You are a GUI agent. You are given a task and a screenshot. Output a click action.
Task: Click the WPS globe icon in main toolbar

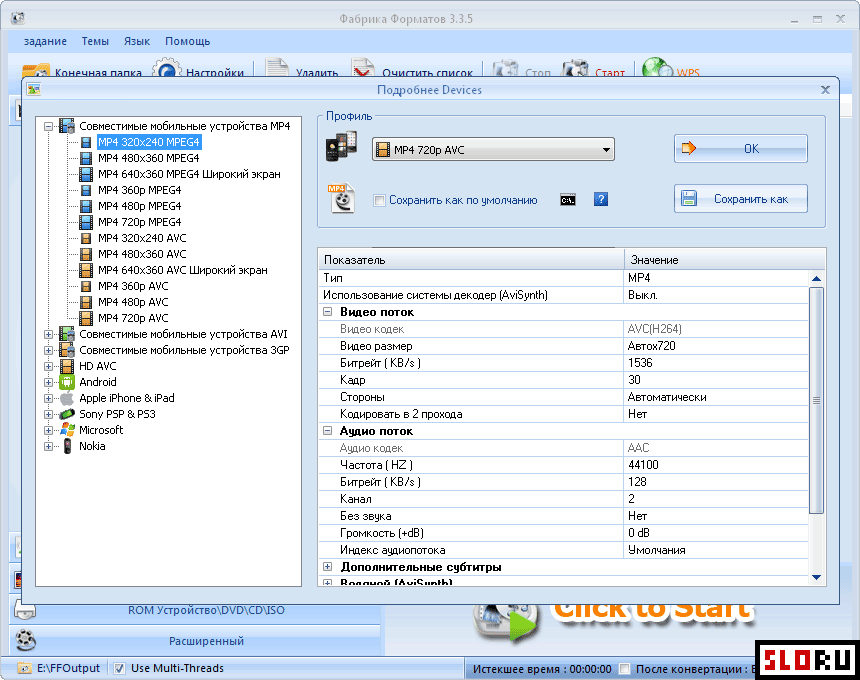(657, 68)
